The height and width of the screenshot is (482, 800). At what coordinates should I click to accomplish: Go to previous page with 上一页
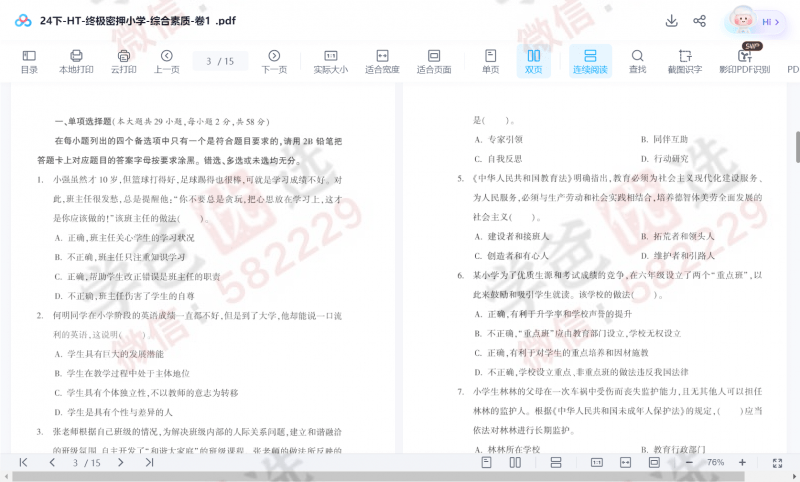pyautogui.click(x=167, y=62)
